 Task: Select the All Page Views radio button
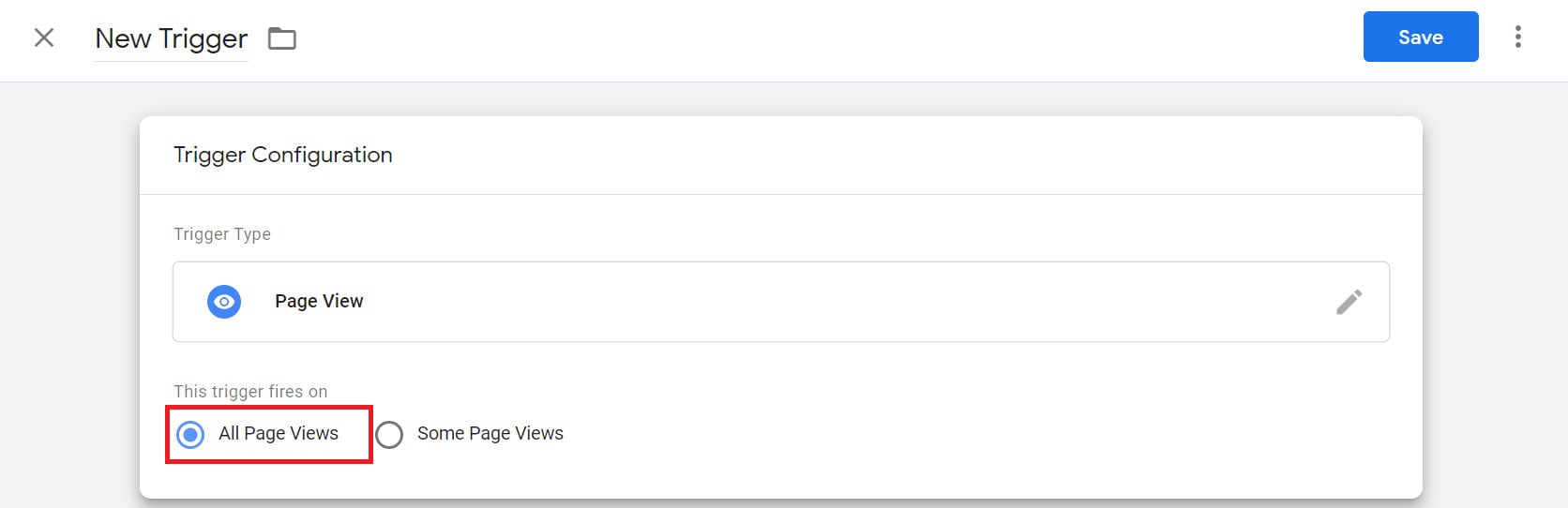(190, 434)
